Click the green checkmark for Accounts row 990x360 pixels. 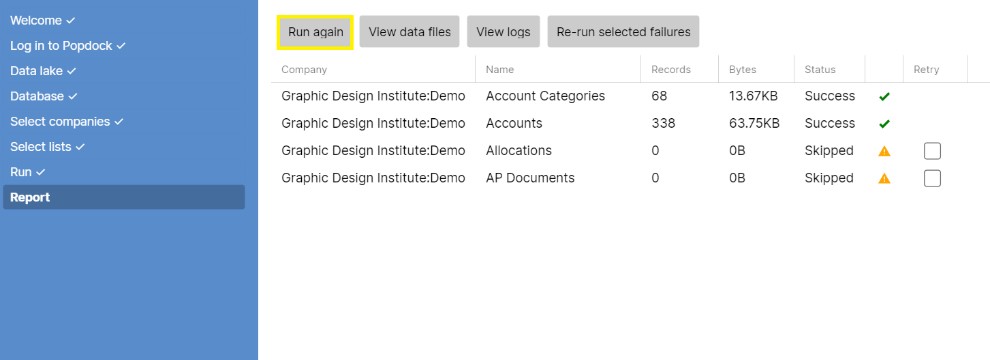(884, 124)
